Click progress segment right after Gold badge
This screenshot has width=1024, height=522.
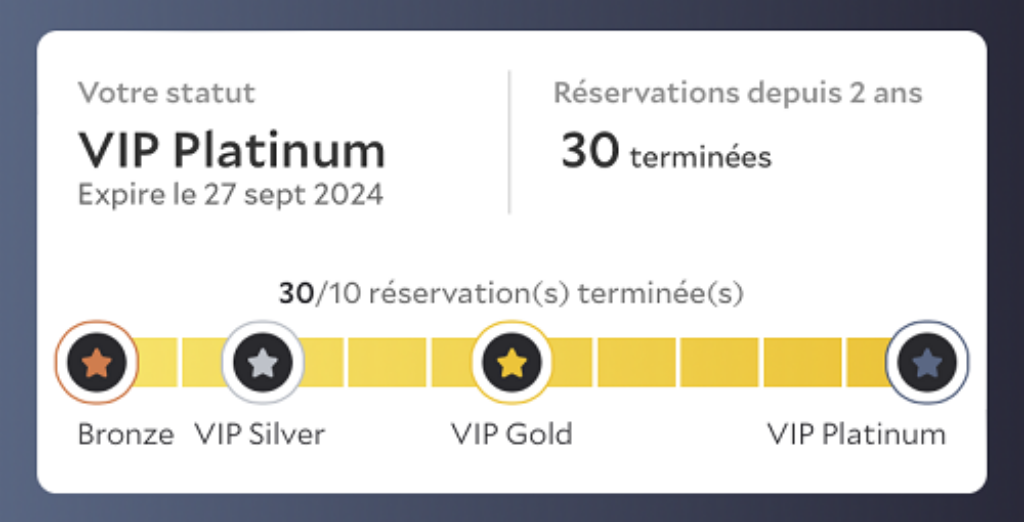[x=570, y=362]
